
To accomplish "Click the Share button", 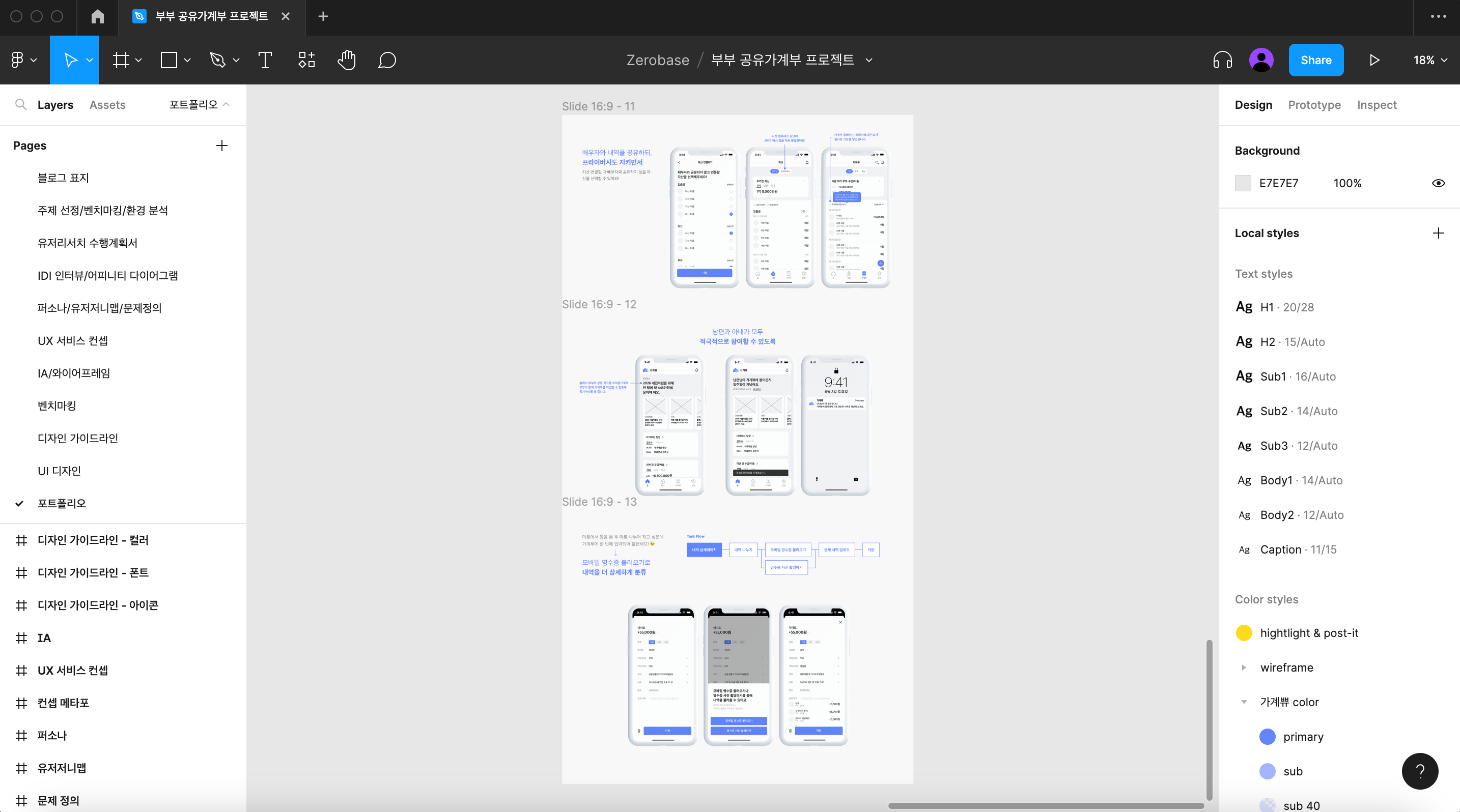I will 1315,60.
